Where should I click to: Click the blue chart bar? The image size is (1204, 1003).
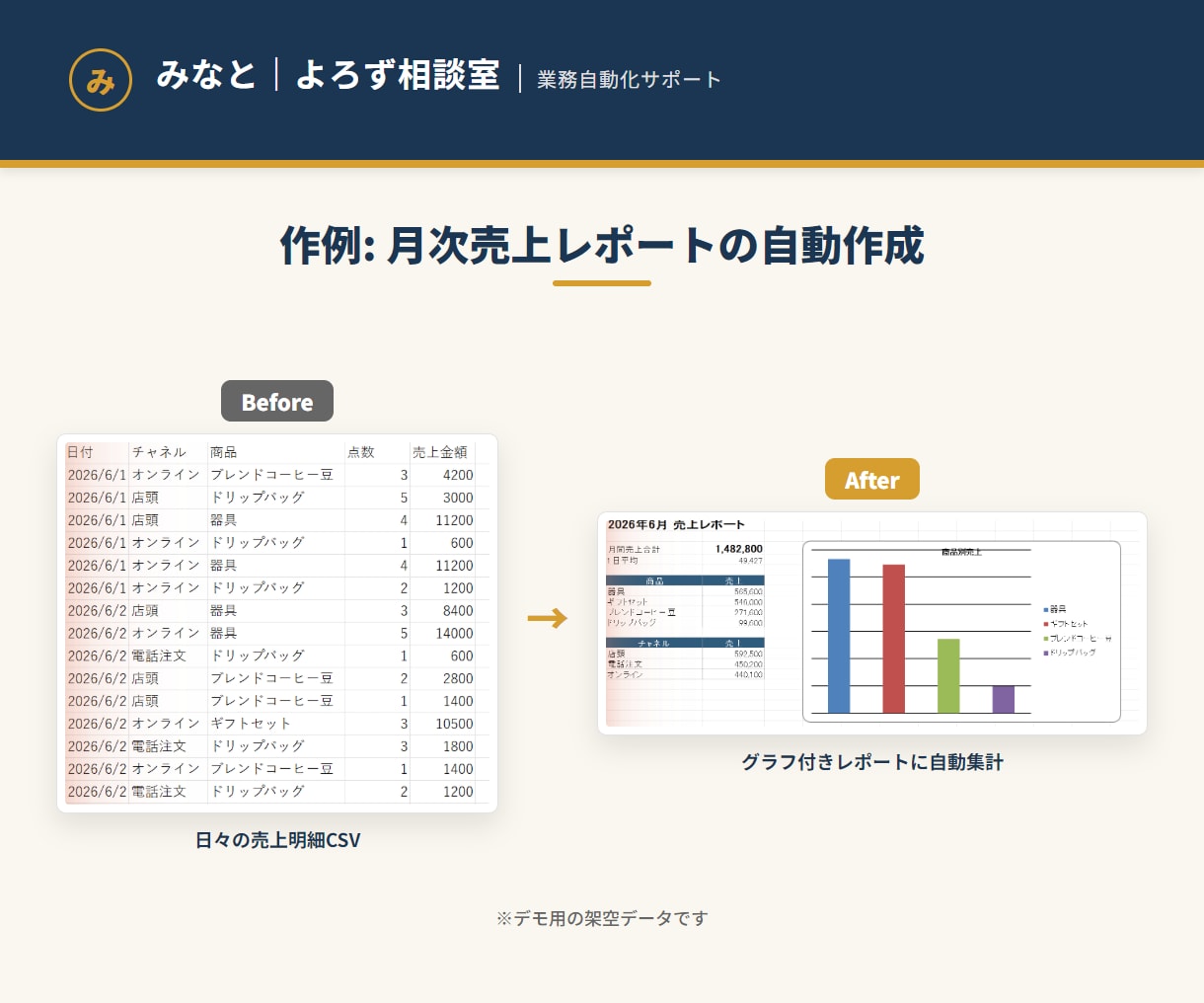click(839, 636)
